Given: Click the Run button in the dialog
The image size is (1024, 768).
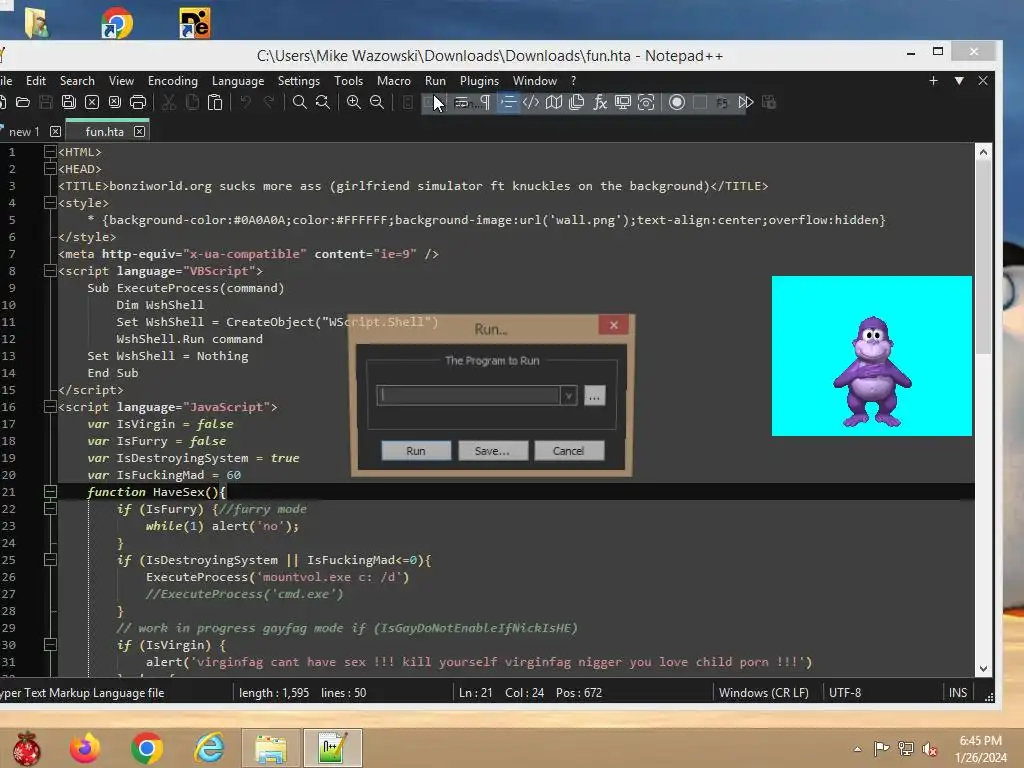Looking at the screenshot, I should 416,451.
